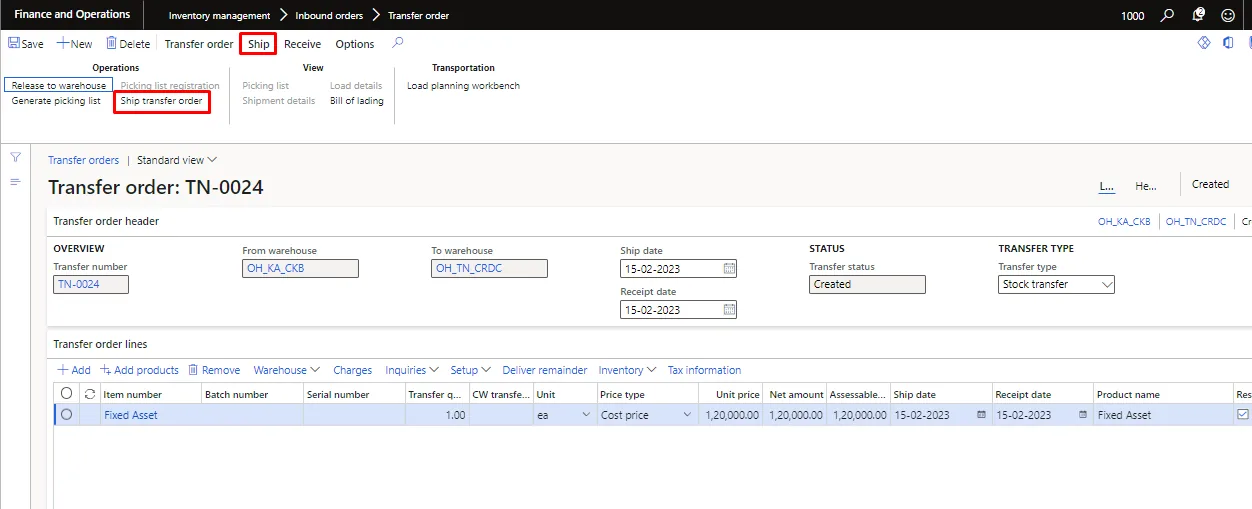Open the Warehouse menu in lines toolbar
The image size is (1252, 509).
pos(287,370)
